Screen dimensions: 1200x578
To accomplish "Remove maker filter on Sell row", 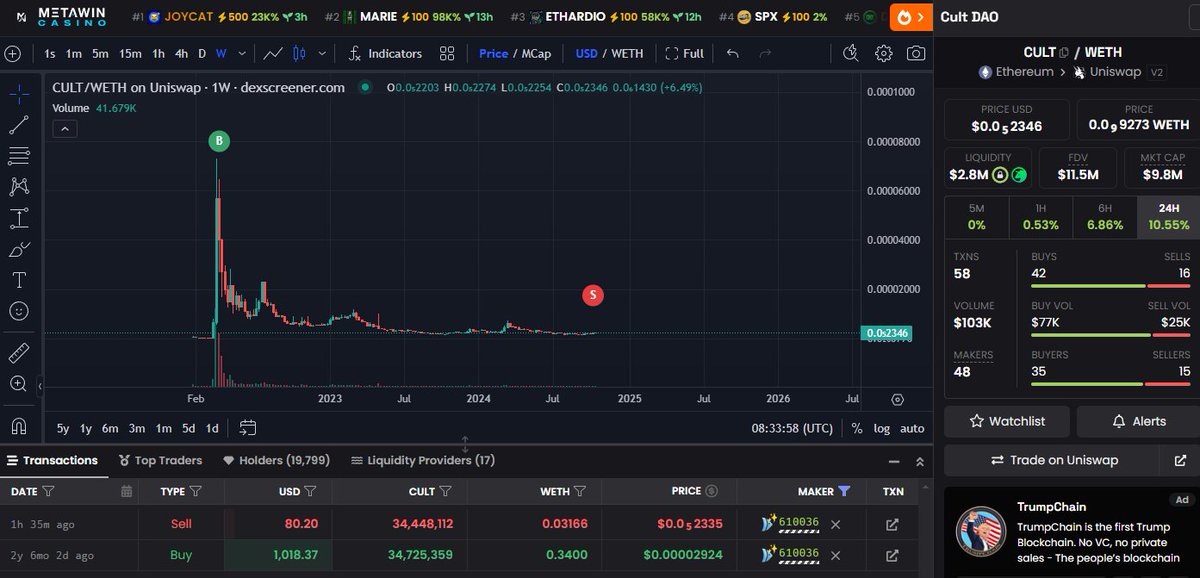I will pyautogui.click(x=835, y=524).
